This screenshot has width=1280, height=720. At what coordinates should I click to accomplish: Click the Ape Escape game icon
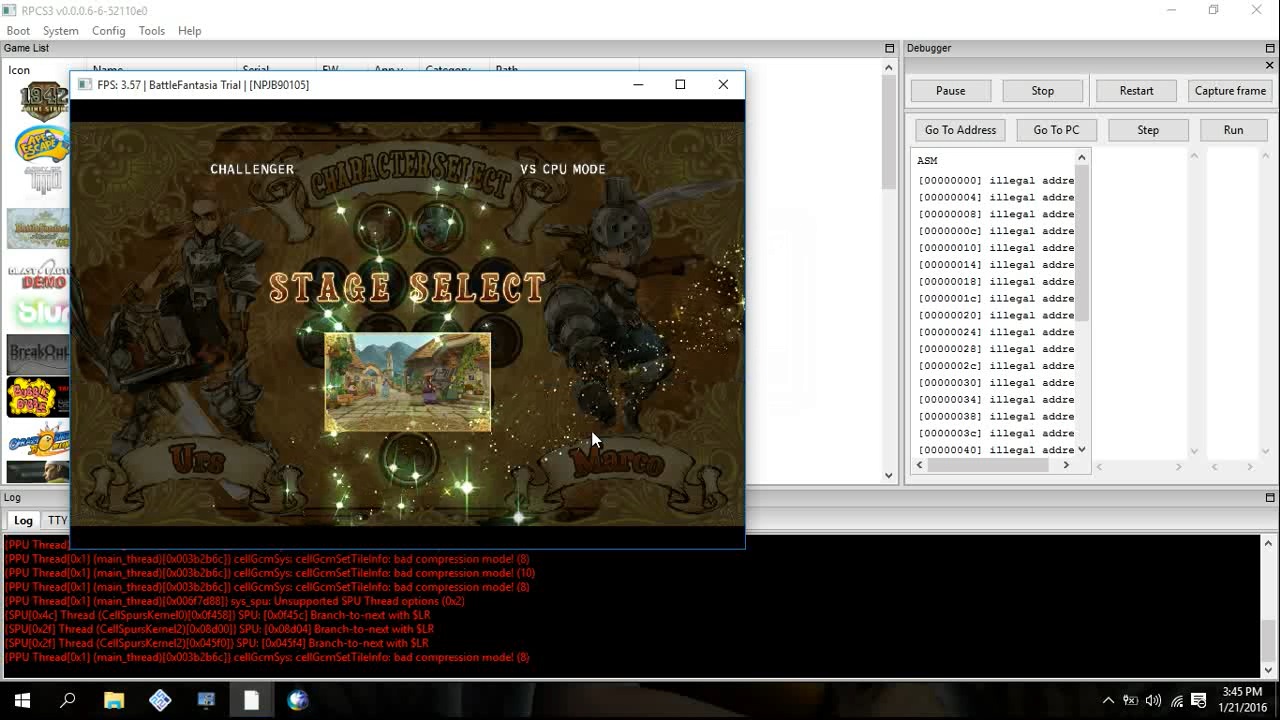[40, 145]
